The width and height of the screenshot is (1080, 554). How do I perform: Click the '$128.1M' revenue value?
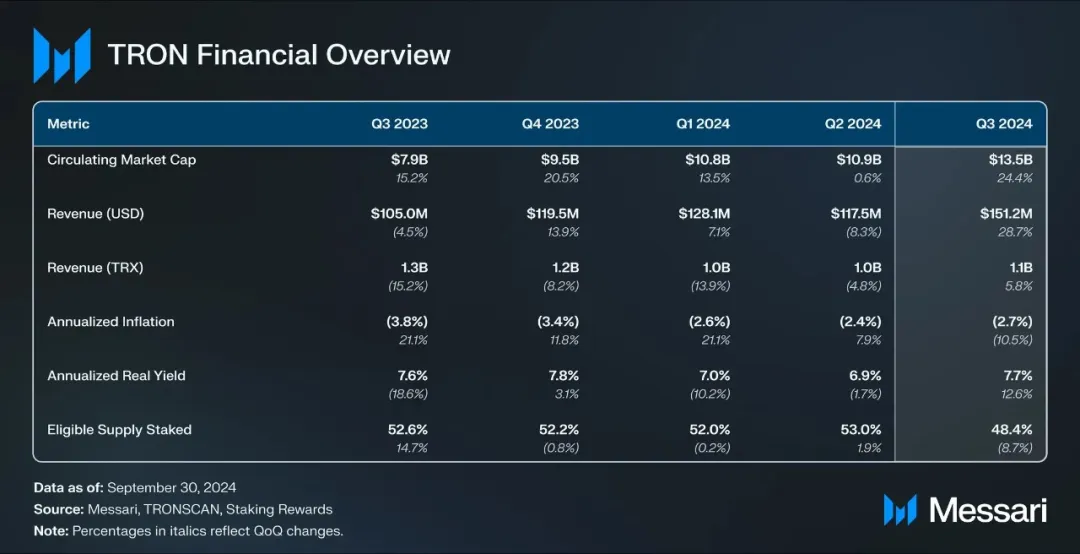pyautogui.click(x=704, y=214)
